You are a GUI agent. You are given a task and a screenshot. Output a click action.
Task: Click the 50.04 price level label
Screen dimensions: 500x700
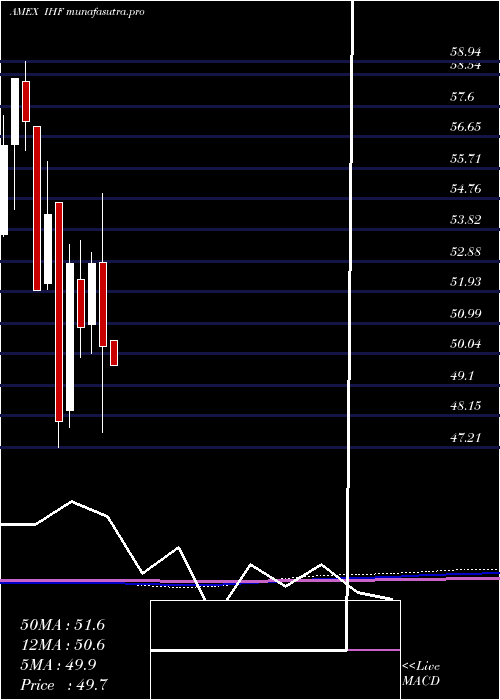tap(465, 344)
